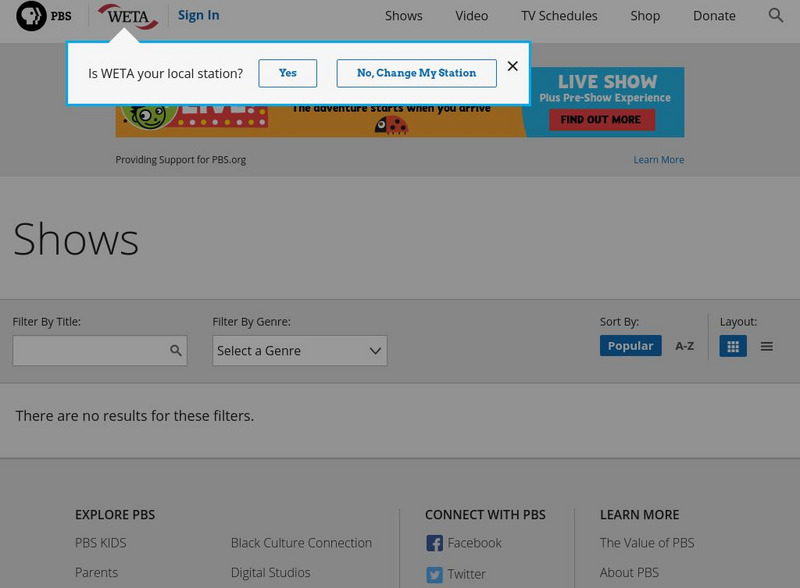Open Donate in the top navigation
The width and height of the screenshot is (800, 588).
click(714, 16)
